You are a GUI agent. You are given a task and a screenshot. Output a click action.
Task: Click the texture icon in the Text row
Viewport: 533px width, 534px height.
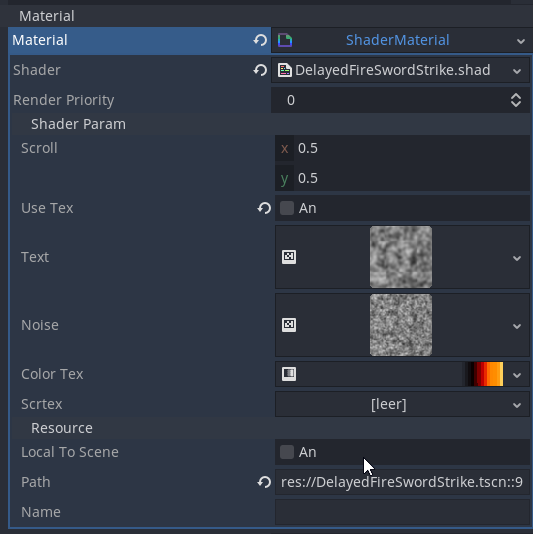coord(289,257)
